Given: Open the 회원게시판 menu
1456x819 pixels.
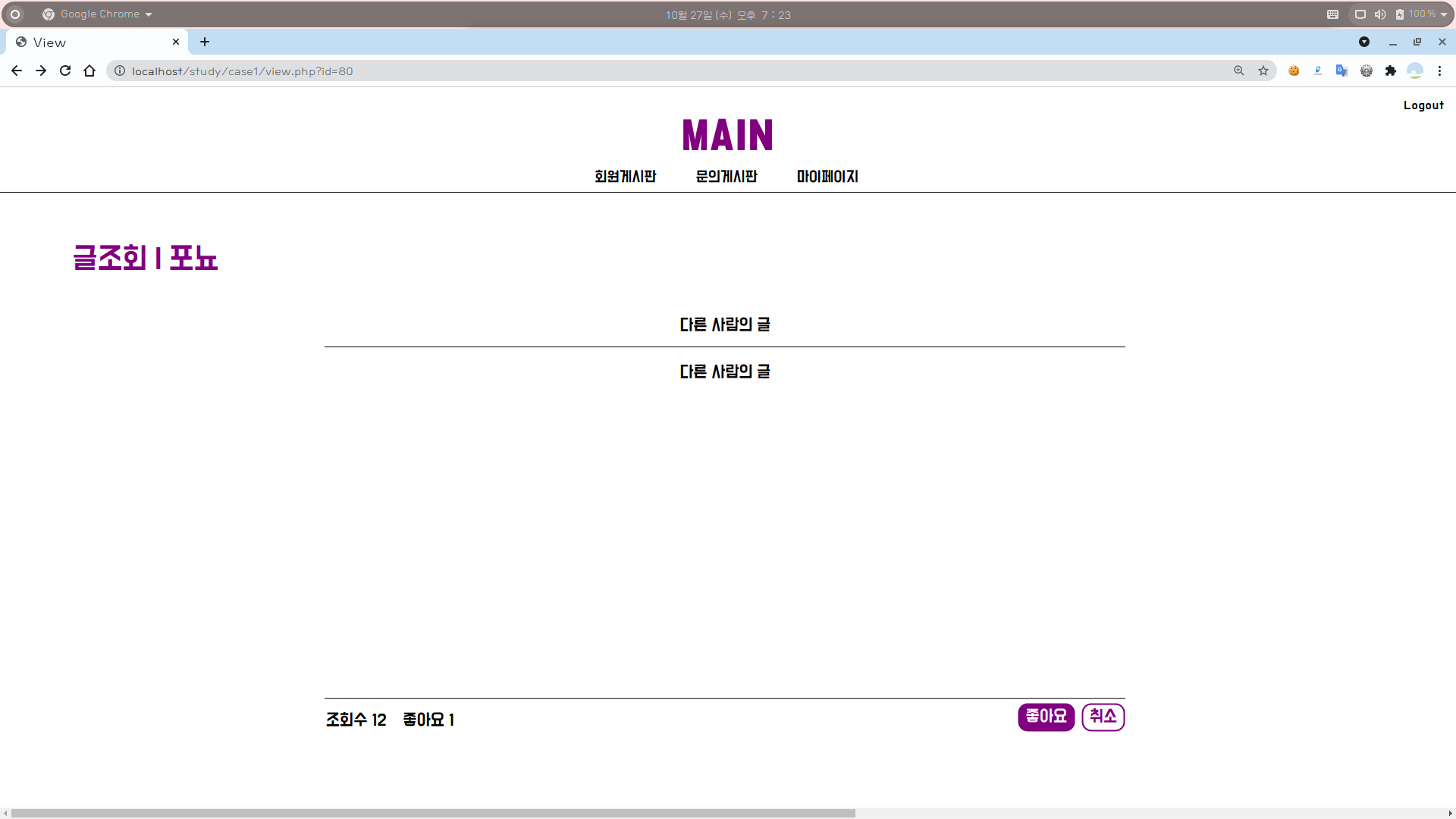Looking at the screenshot, I should 625,176.
